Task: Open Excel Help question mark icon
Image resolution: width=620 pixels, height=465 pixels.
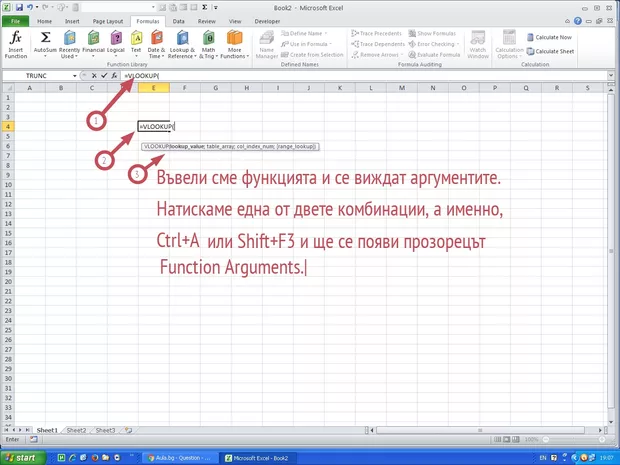Action: coord(578,21)
